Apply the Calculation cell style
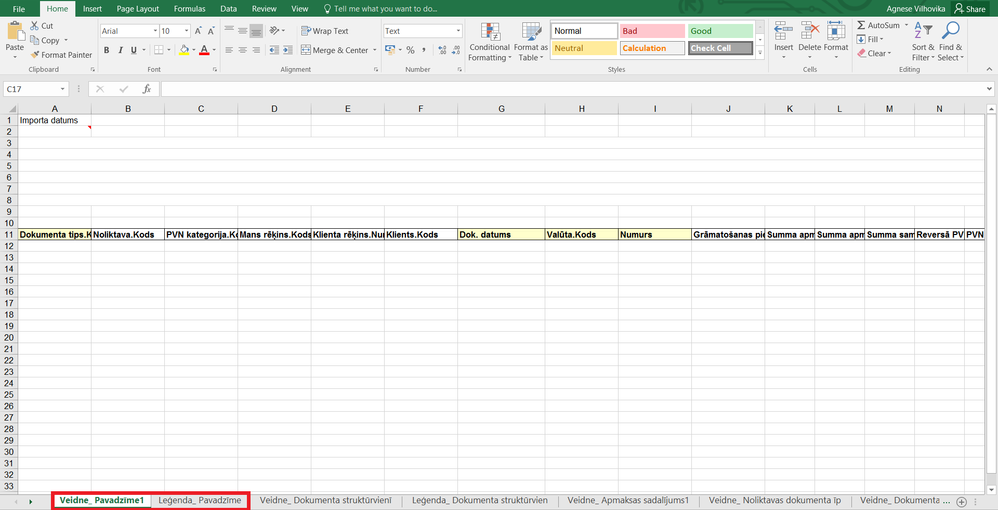The height and width of the screenshot is (510, 998). coord(652,48)
